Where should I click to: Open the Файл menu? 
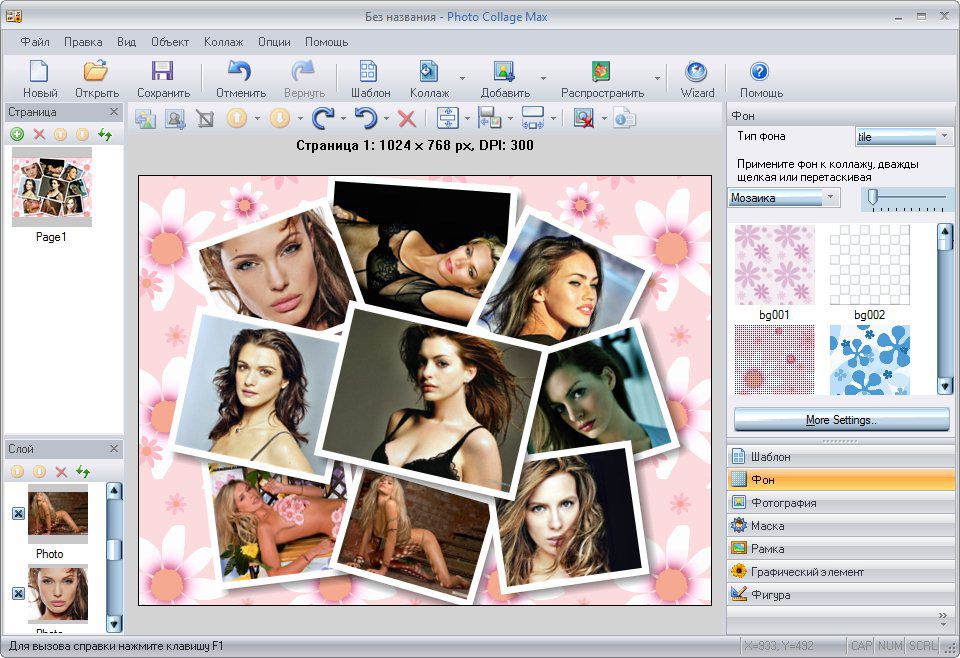click(35, 42)
